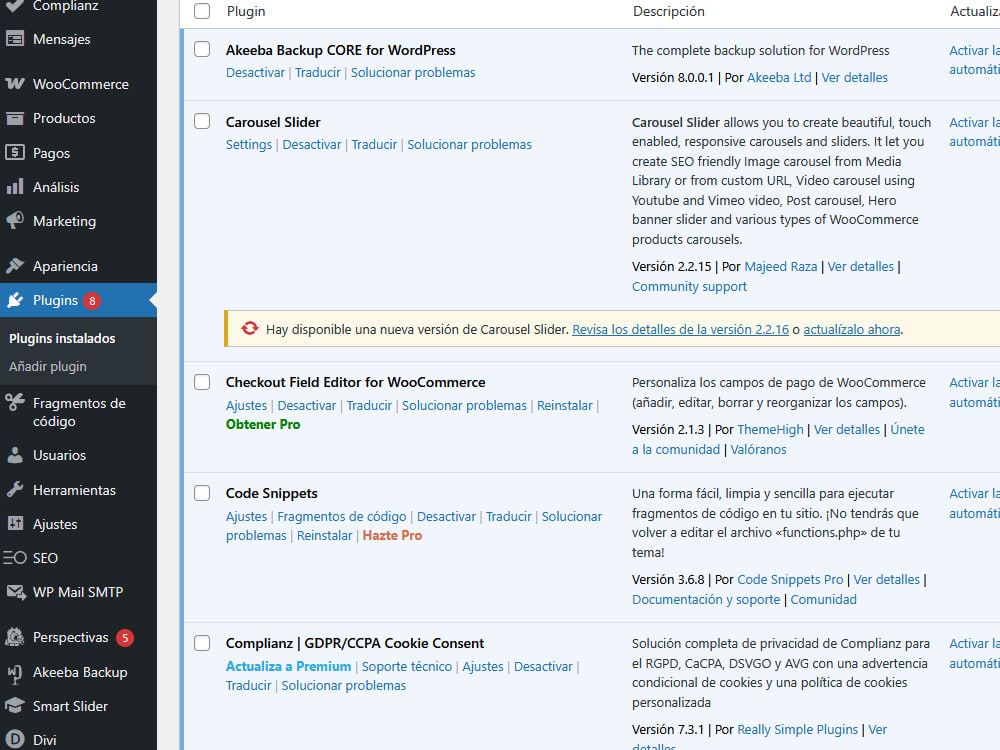Click the Herramientas wrench icon

click(15, 490)
